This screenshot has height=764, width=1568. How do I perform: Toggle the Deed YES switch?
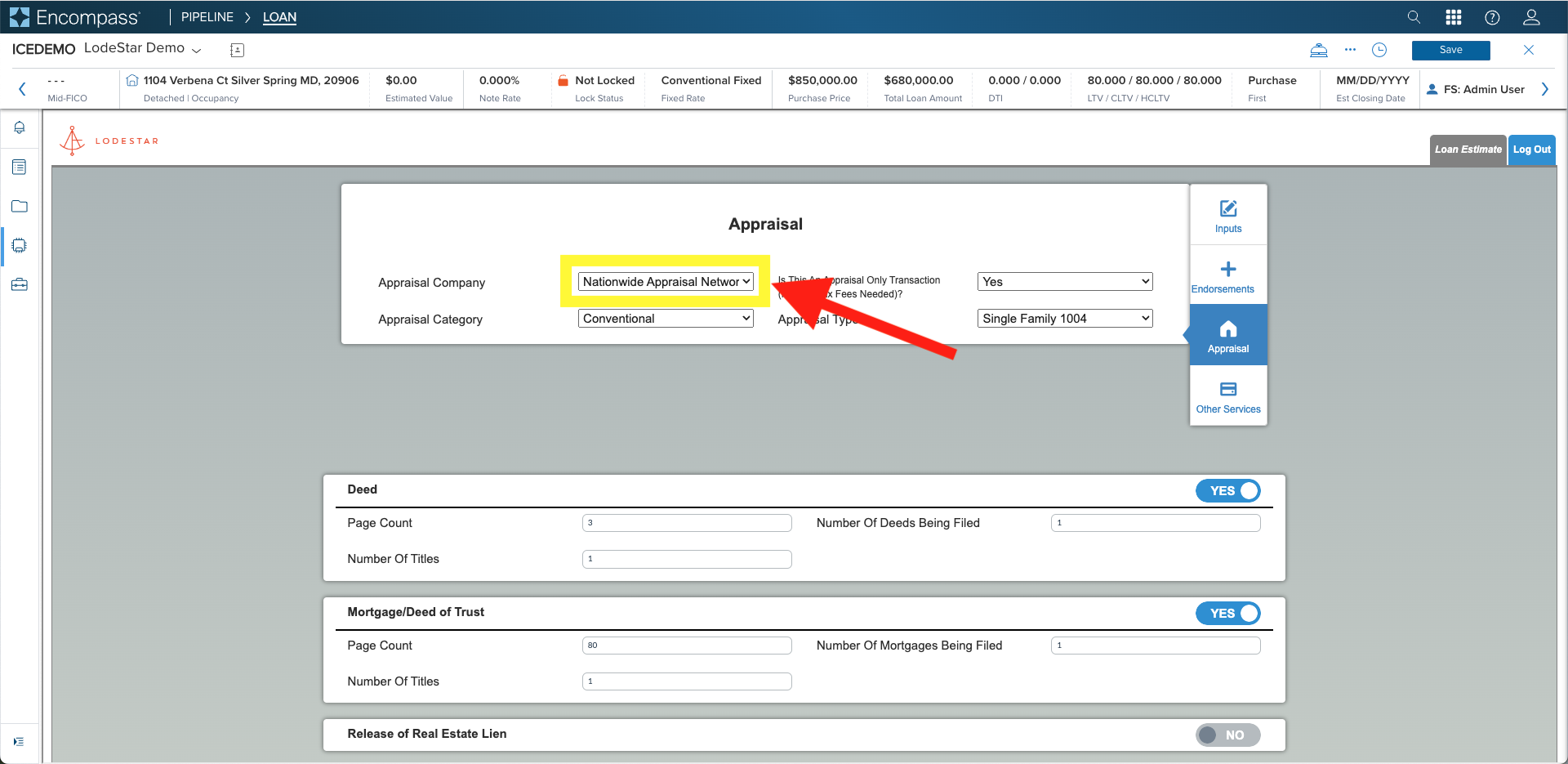coord(1228,490)
